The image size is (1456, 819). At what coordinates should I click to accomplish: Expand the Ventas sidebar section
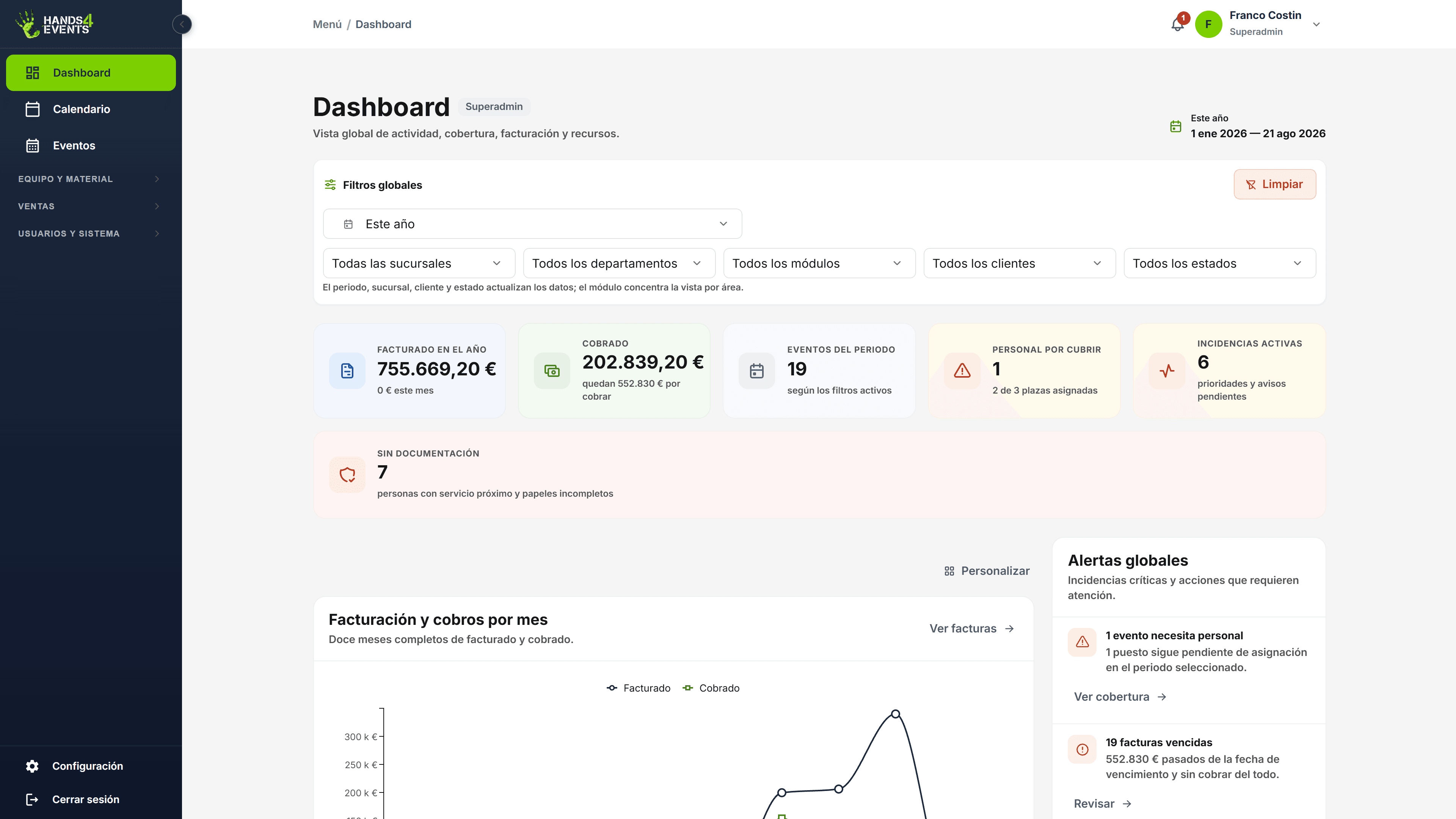[91, 206]
